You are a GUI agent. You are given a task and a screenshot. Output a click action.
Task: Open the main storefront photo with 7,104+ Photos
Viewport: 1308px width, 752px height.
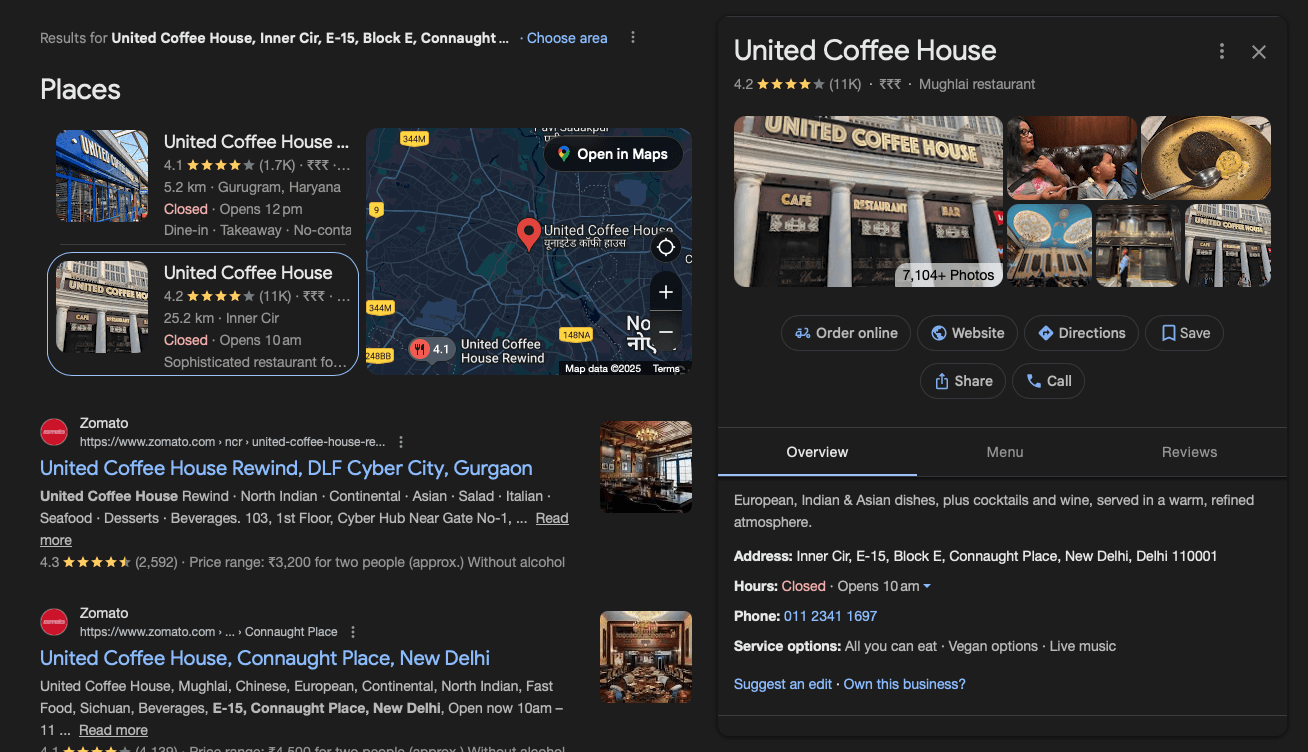click(868, 201)
